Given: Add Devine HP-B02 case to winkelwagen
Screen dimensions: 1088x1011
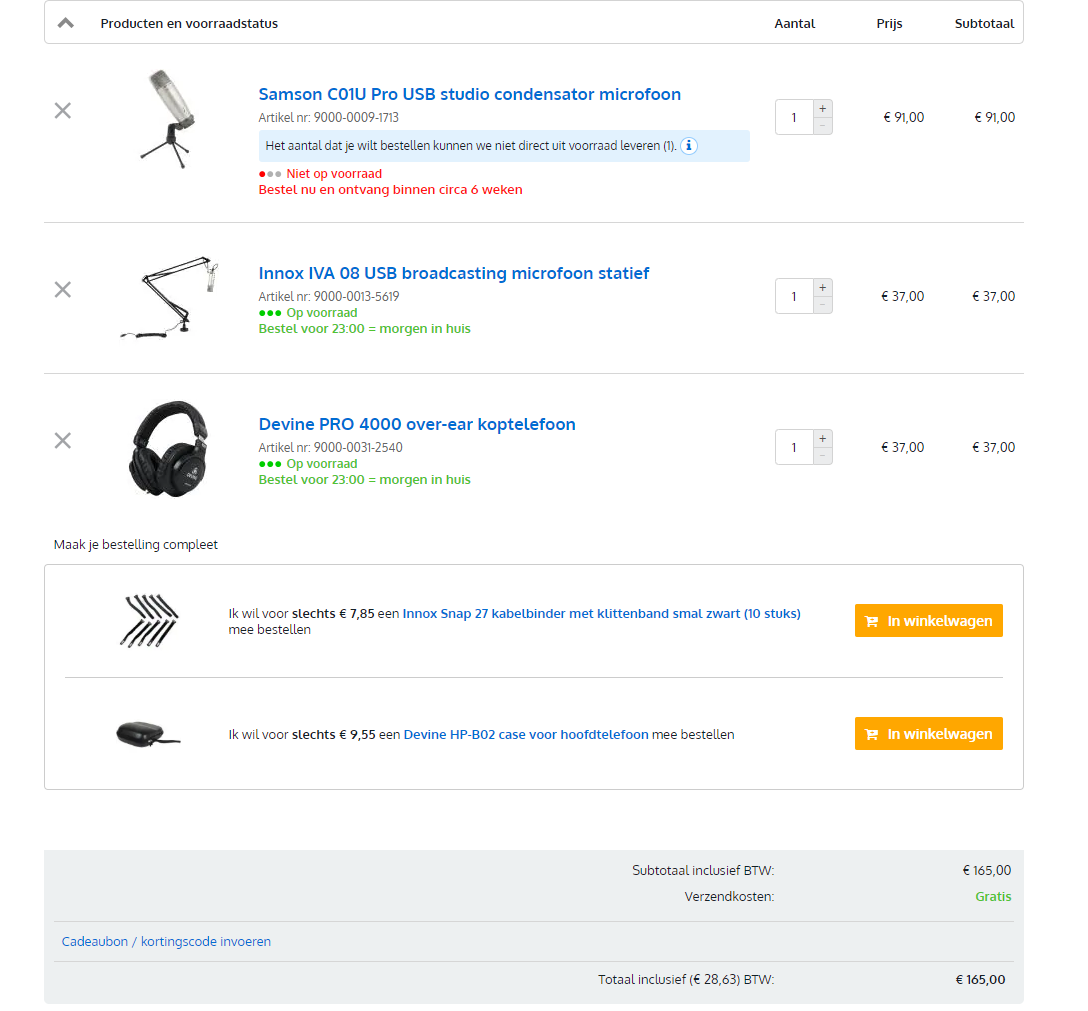Looking at the screenshot, I should [928, 734].
